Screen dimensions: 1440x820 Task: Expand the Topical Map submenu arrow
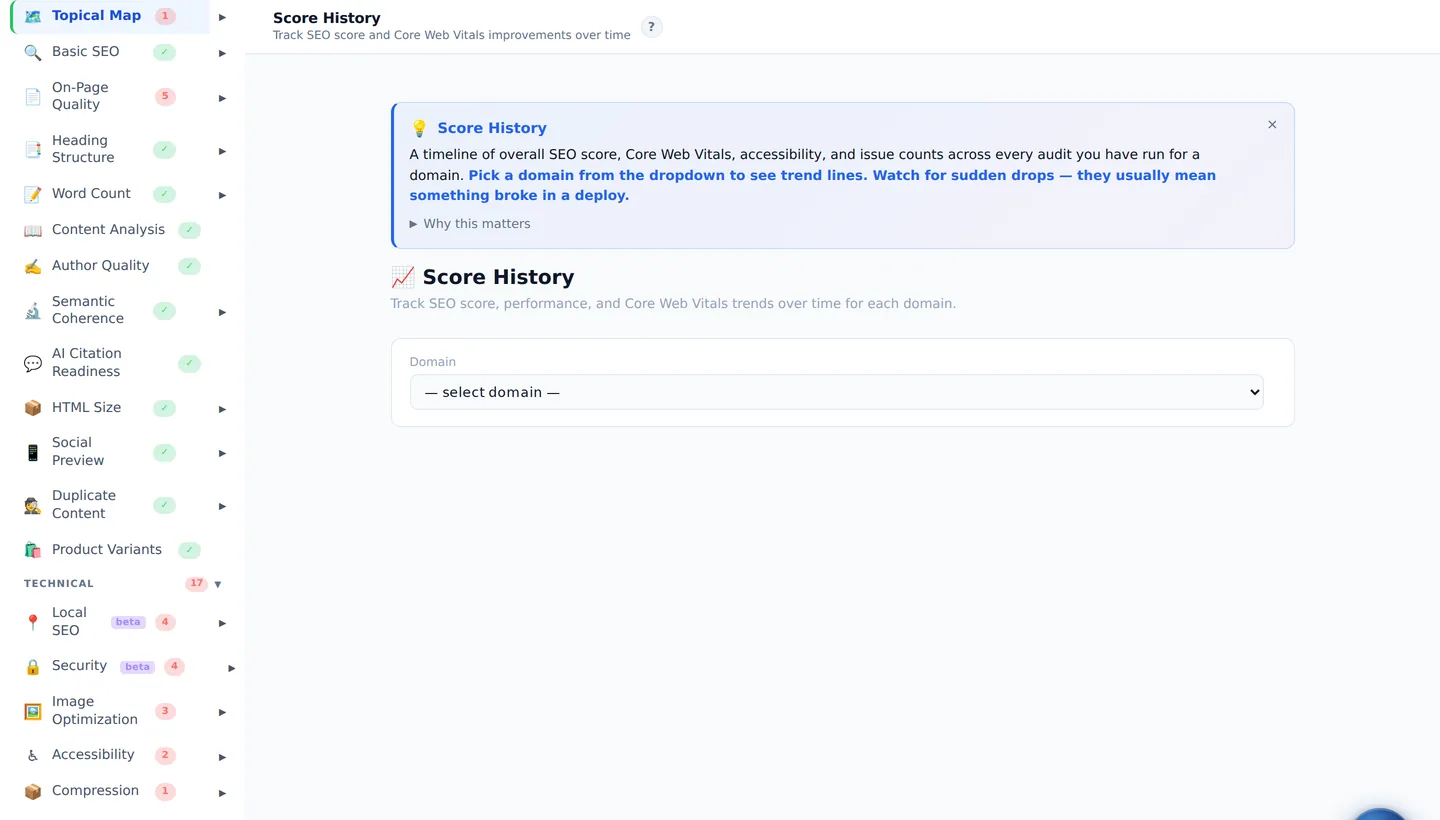[222, 17]
